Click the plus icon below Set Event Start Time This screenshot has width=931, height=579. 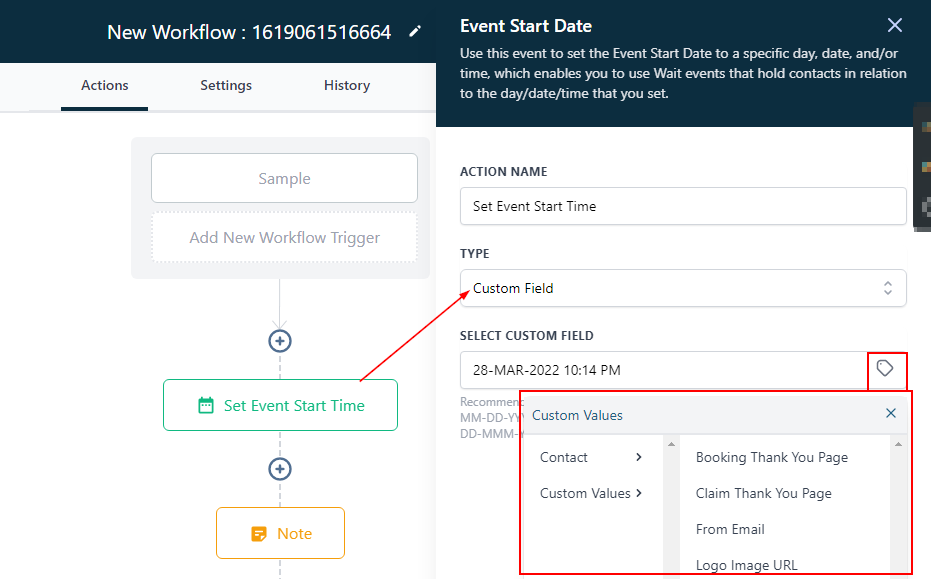[280, 469]
